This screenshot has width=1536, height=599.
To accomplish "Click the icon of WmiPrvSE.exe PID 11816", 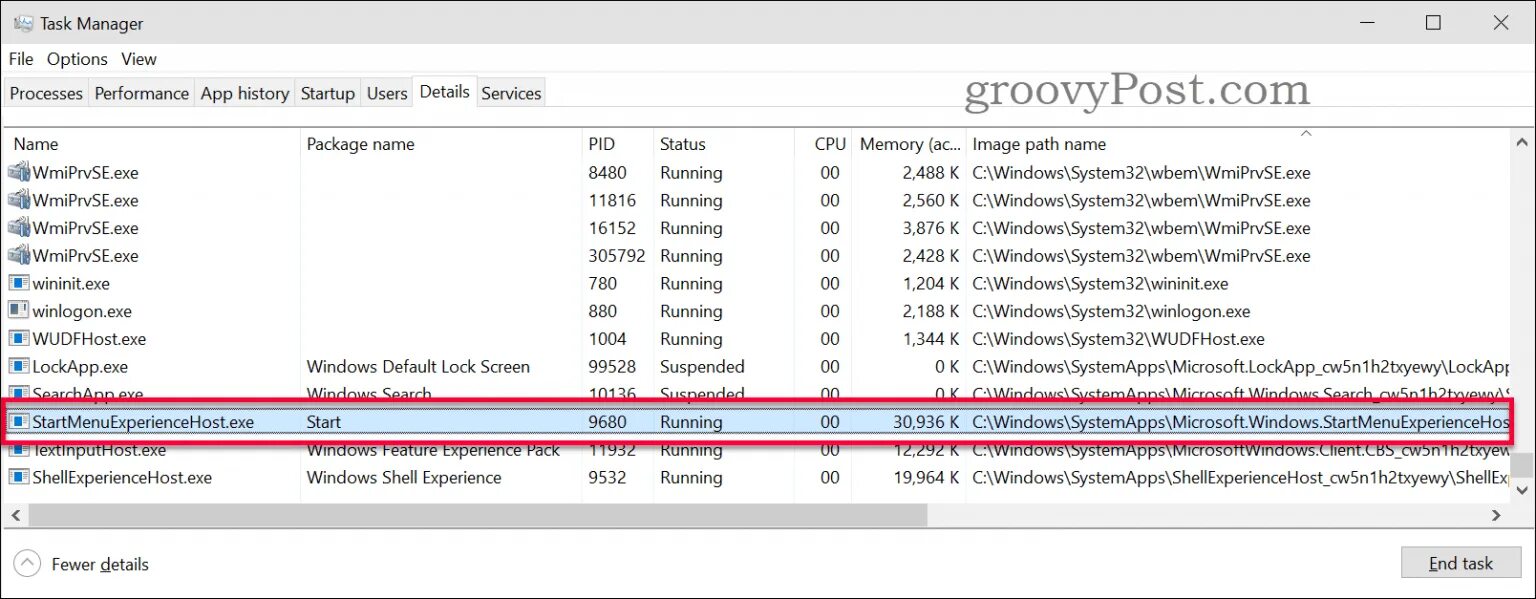I will pos(18,200).
